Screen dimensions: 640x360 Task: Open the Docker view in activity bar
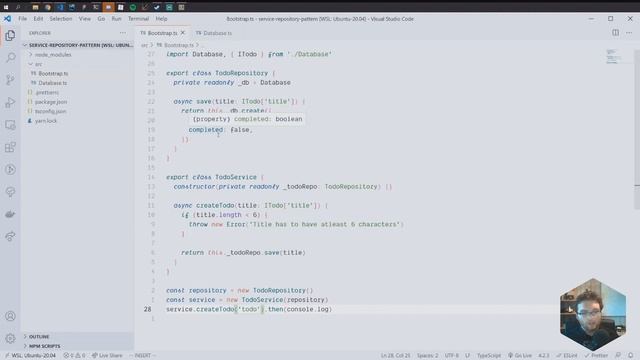pyautogui.click(x=10, y=214)
